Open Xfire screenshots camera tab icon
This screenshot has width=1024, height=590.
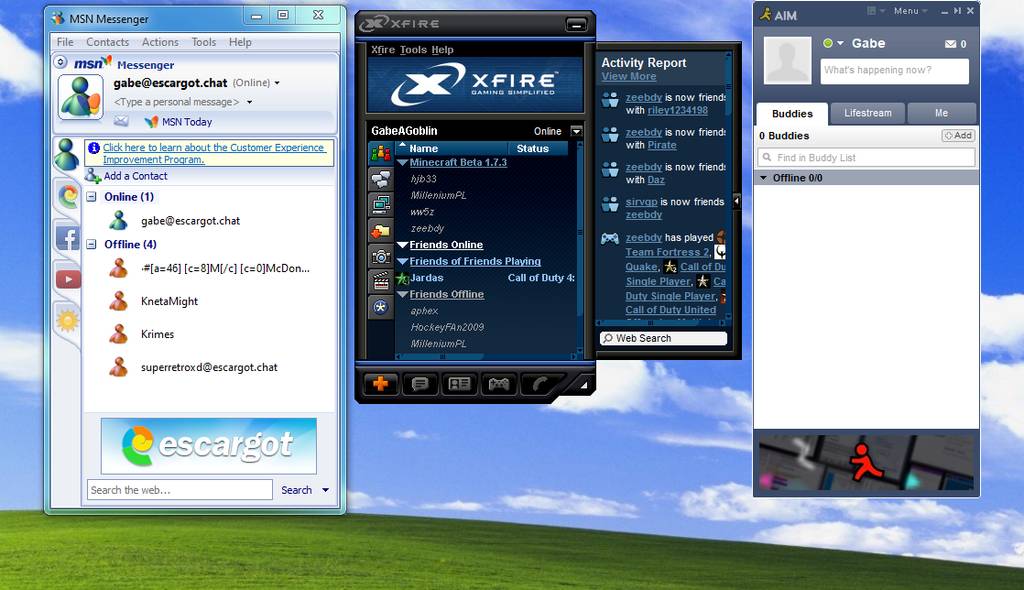click(381, 256)
